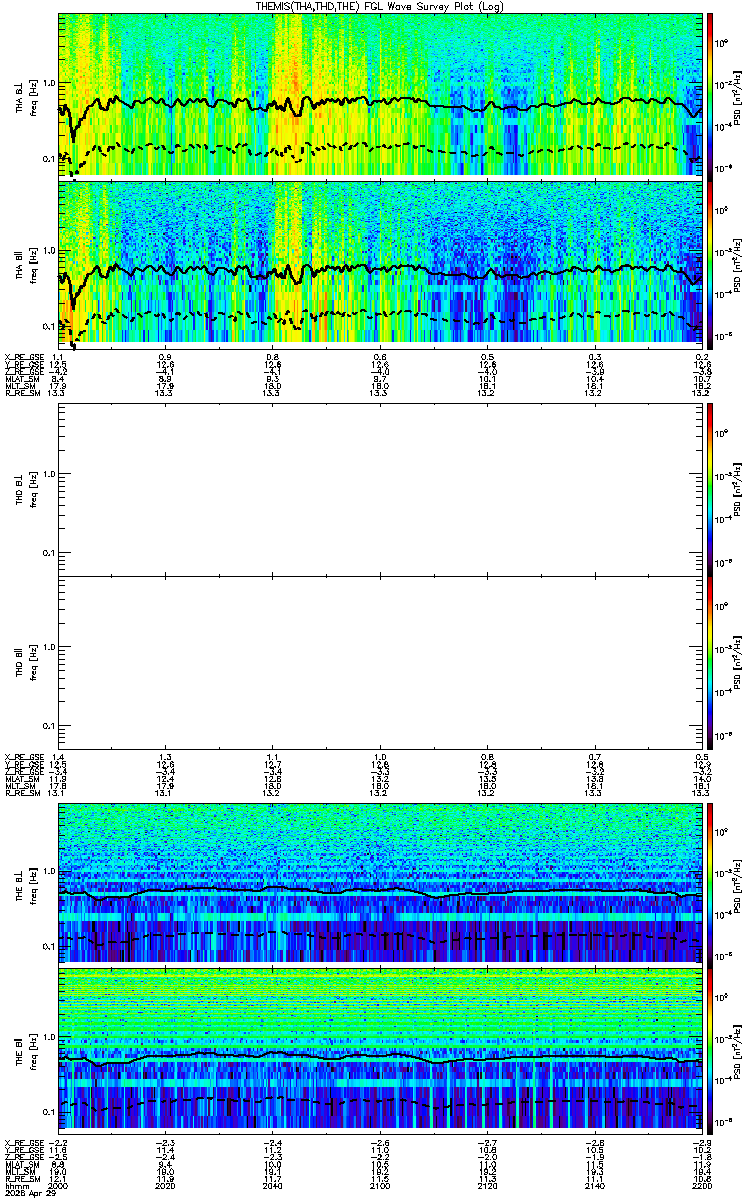Click the 'PSD [nT²/Hz]' label of the THD B⊥ color bar
Screen dimensions: 750x1200
pyautogui.click(x=738, y=489)
